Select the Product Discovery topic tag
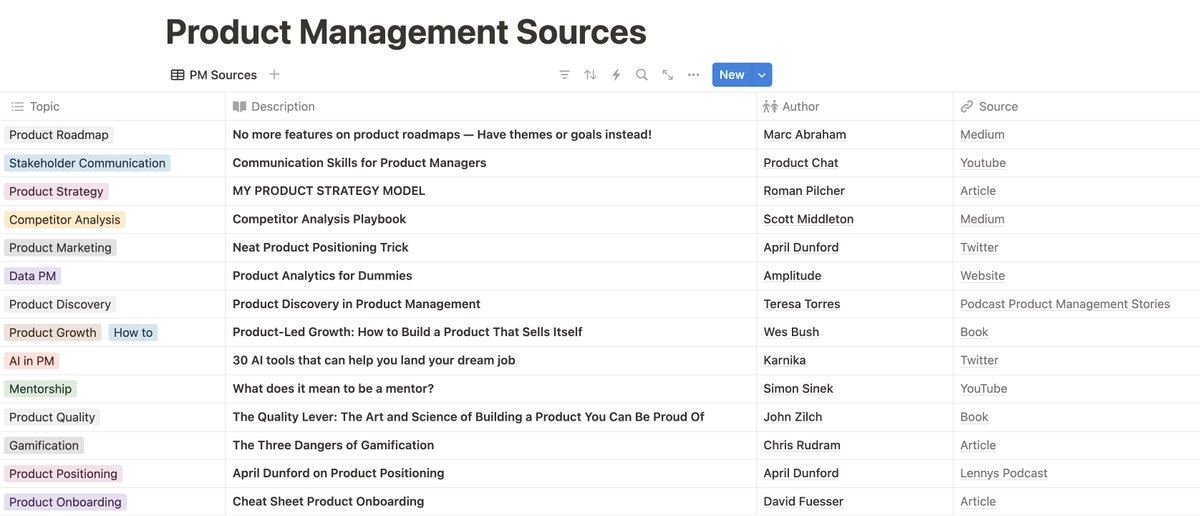 [60, 304]
